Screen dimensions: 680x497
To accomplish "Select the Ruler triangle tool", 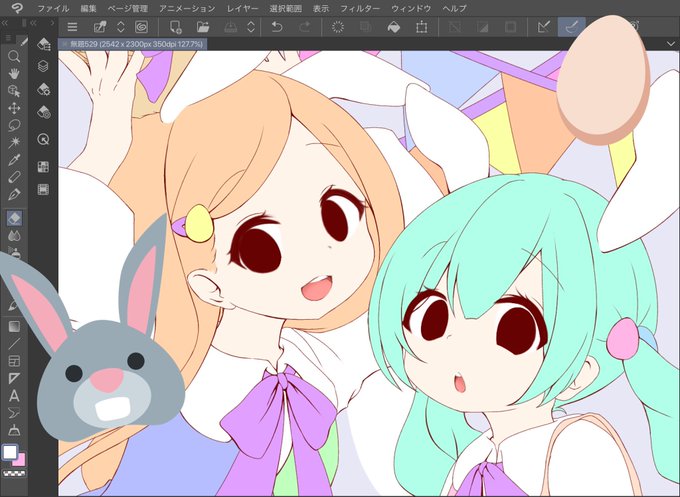I will click(14, 378).
